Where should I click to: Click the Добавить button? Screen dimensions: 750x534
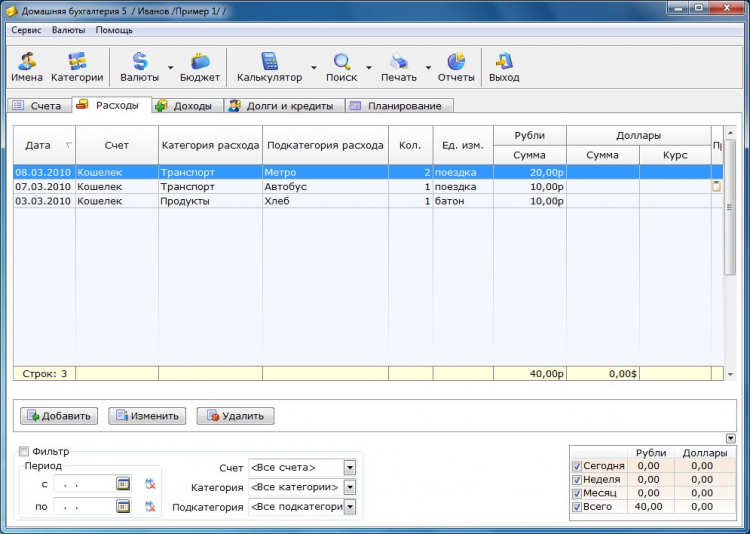pyautogui.click(x=59, y=416)
